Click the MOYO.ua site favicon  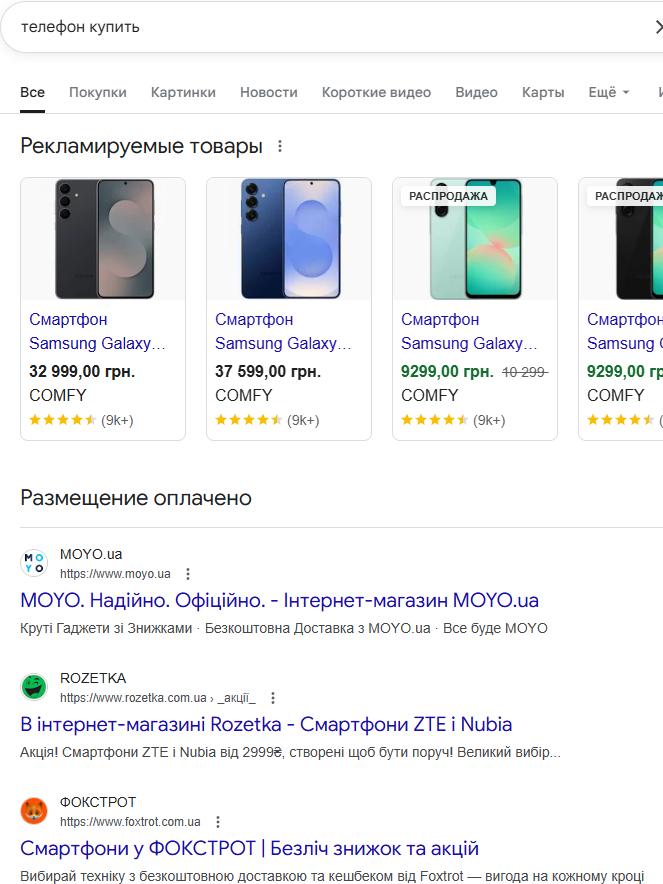coord(34,563)
